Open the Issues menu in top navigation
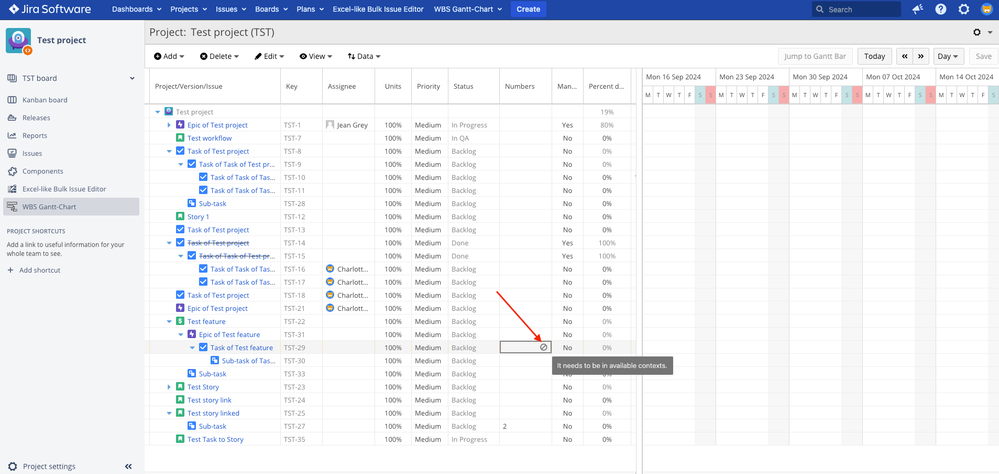This screenshot has height=474, width=999. click(230, 10)
